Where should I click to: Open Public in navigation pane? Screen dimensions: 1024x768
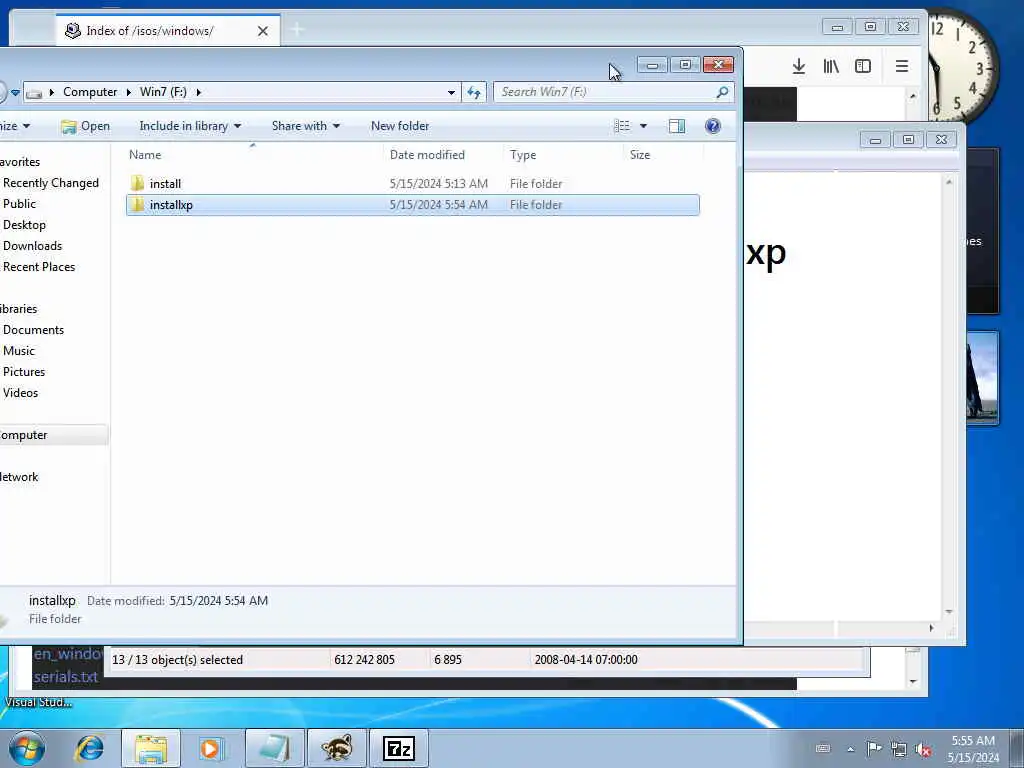pyautogui.click(x=20, y=204)
